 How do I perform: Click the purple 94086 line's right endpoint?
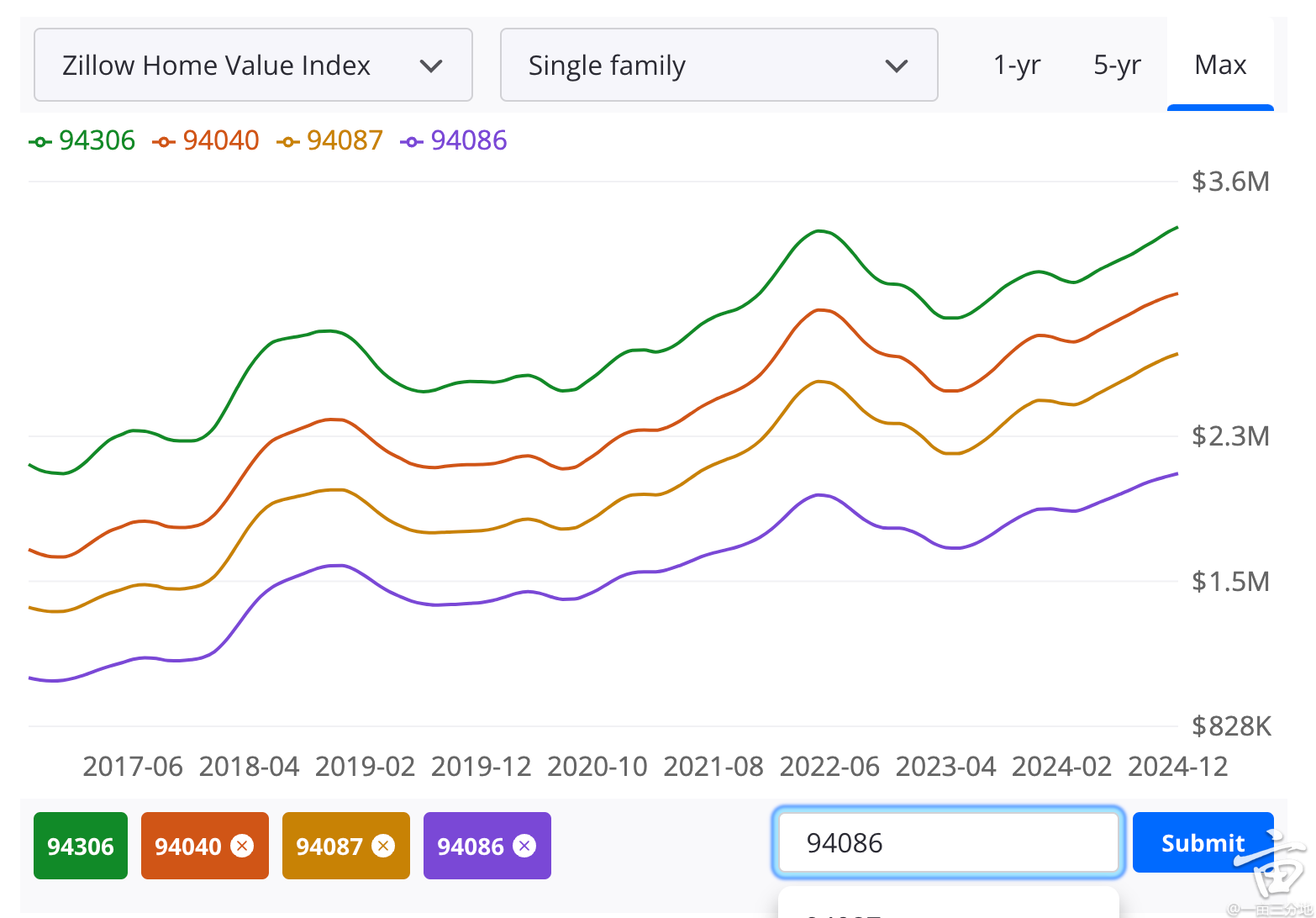pyautogui.click(x=1177, y=474)
